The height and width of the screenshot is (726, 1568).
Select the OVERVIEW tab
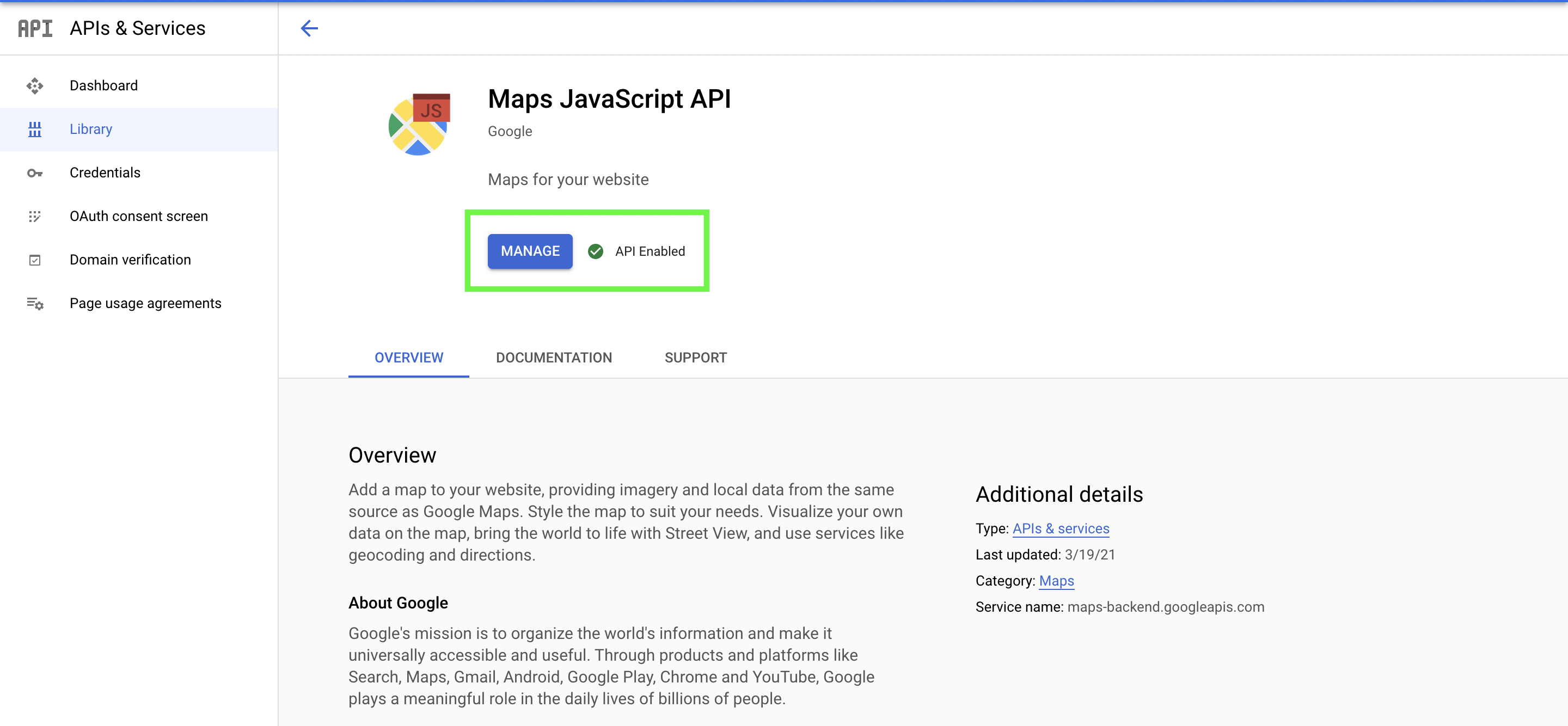coord(408,357)
